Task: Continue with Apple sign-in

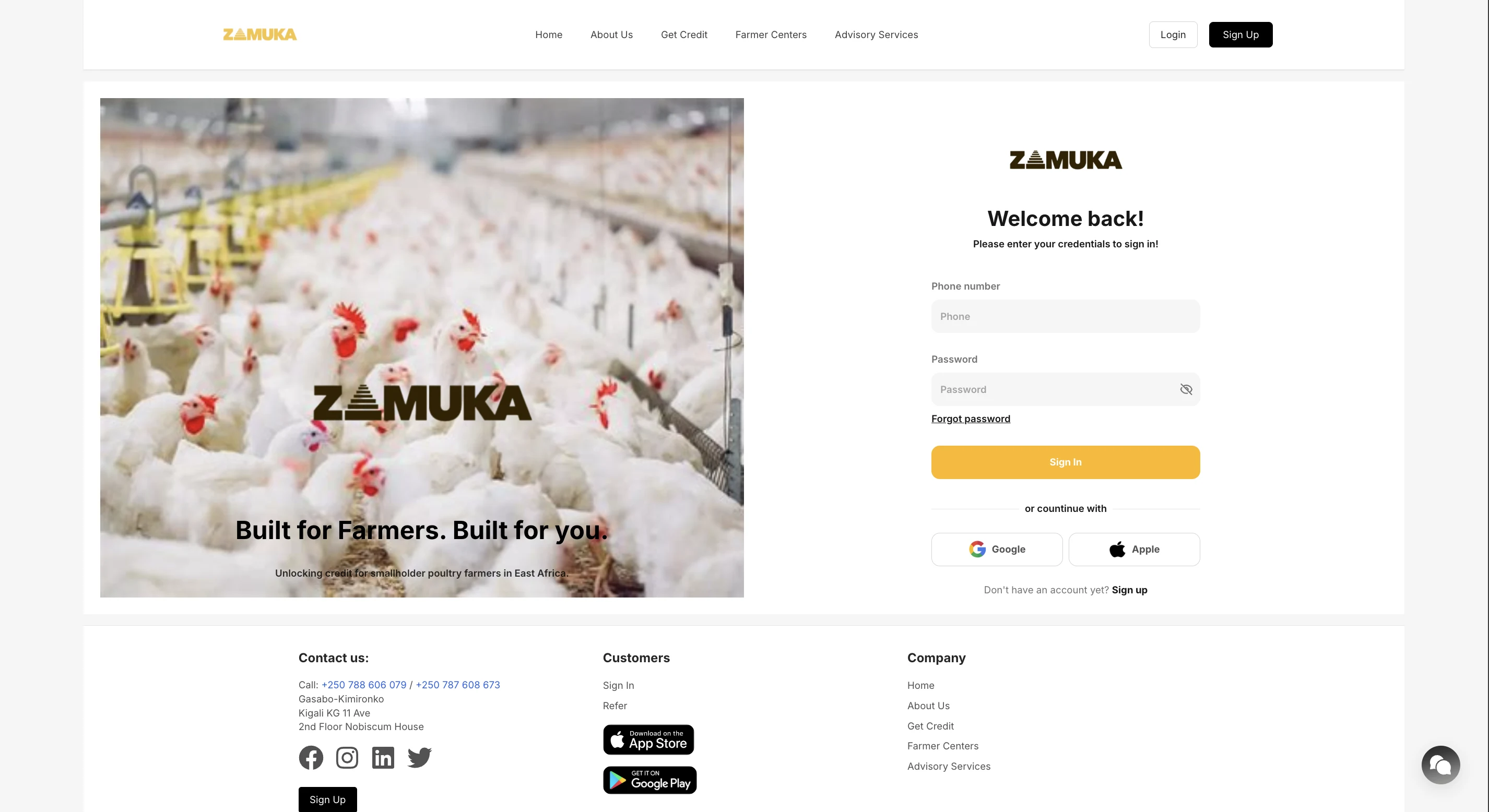Action: (x=1134, y=549)
